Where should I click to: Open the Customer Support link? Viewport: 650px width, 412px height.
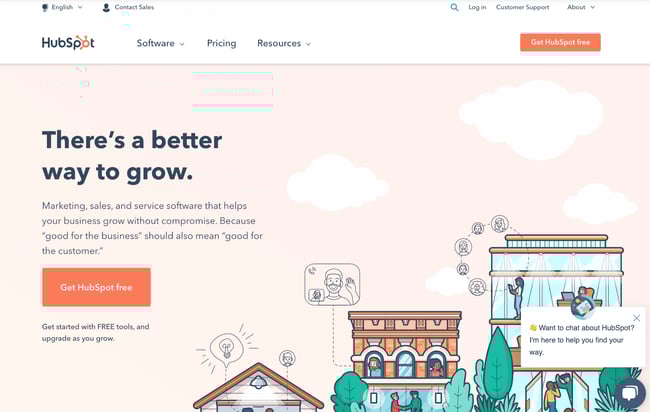(x=522, y=7)
